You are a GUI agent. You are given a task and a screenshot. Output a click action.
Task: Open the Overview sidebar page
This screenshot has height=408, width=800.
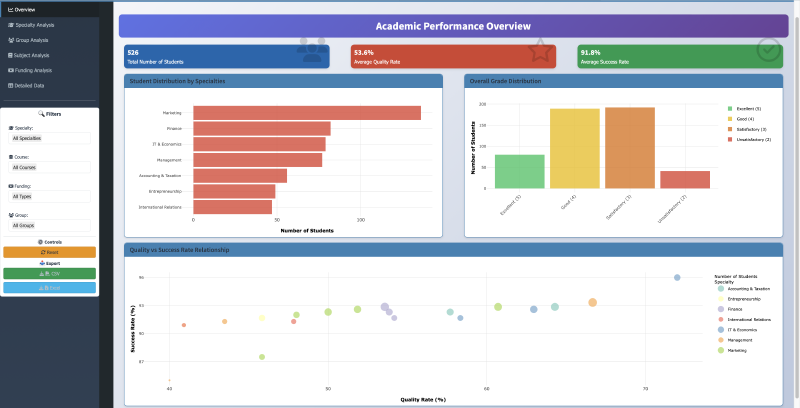[x=49, y=10]
